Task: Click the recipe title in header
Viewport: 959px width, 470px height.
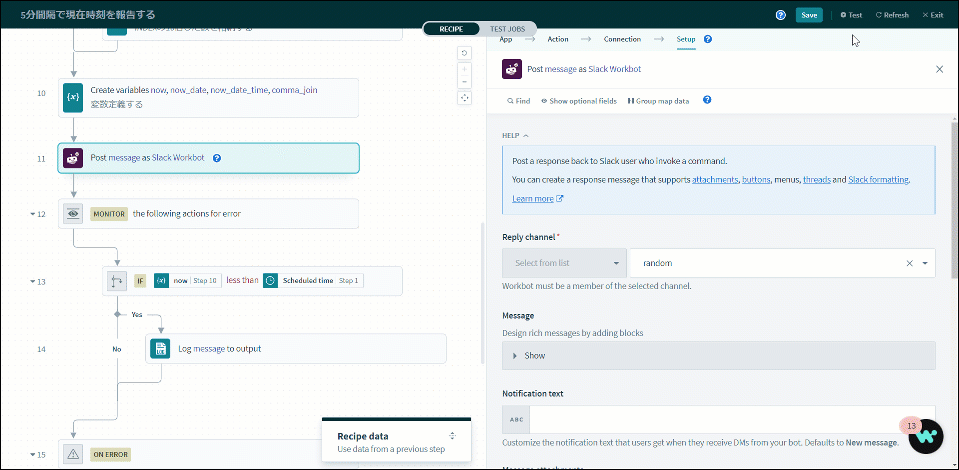Action: pos(87,15)
